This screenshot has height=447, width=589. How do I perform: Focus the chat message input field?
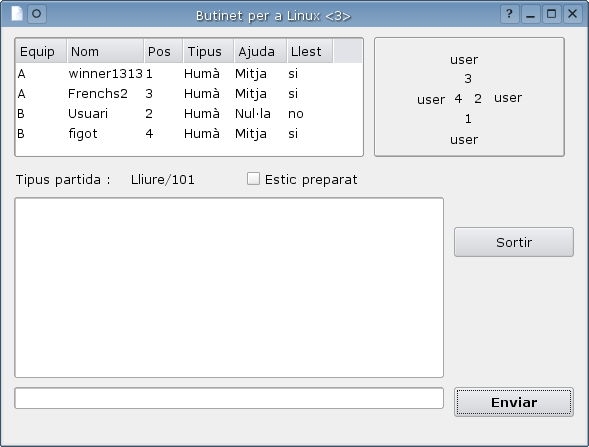pyautogui.click(x=229, y=398)
